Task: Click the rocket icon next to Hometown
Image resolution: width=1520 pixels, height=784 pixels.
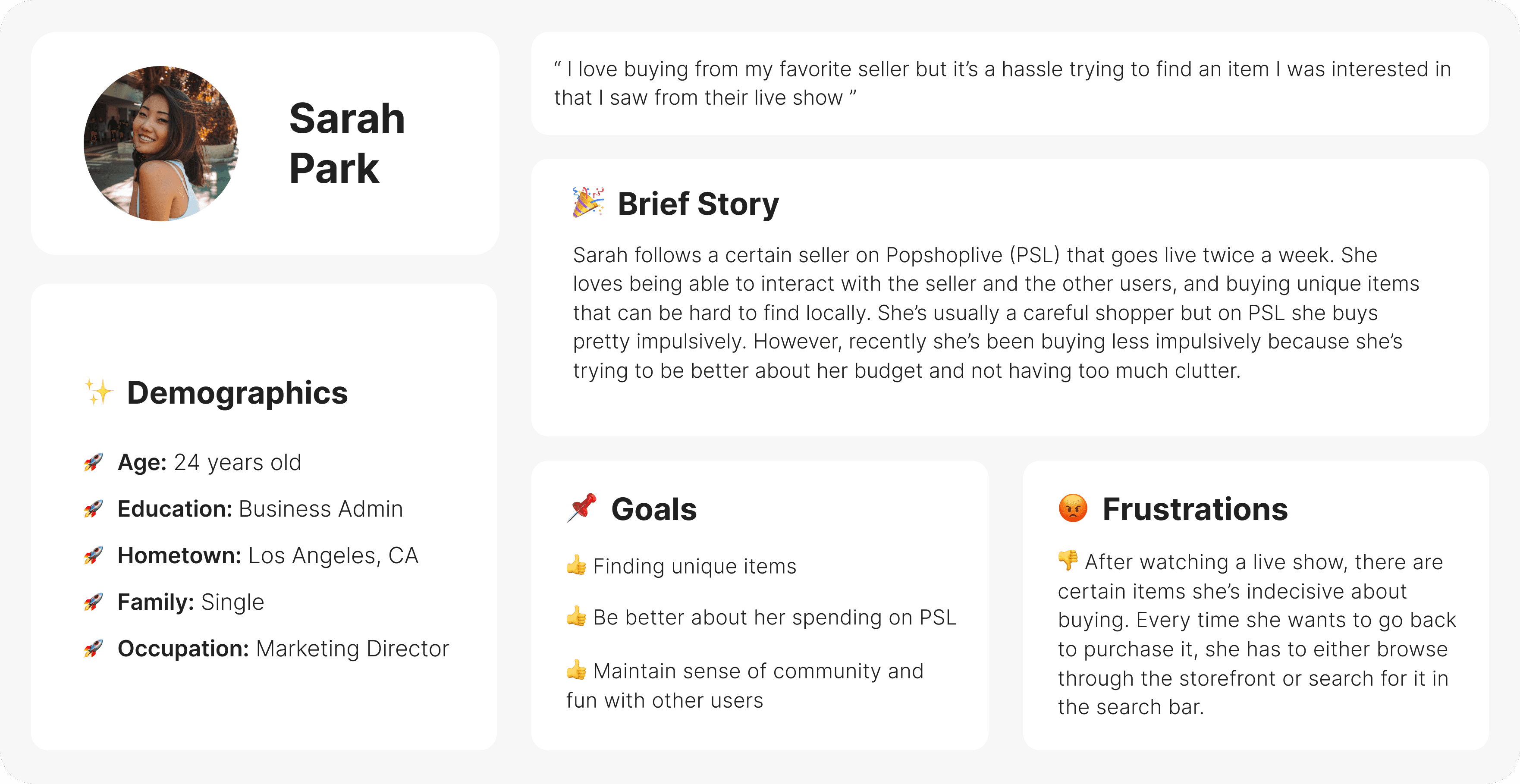Action: (93, 555)
